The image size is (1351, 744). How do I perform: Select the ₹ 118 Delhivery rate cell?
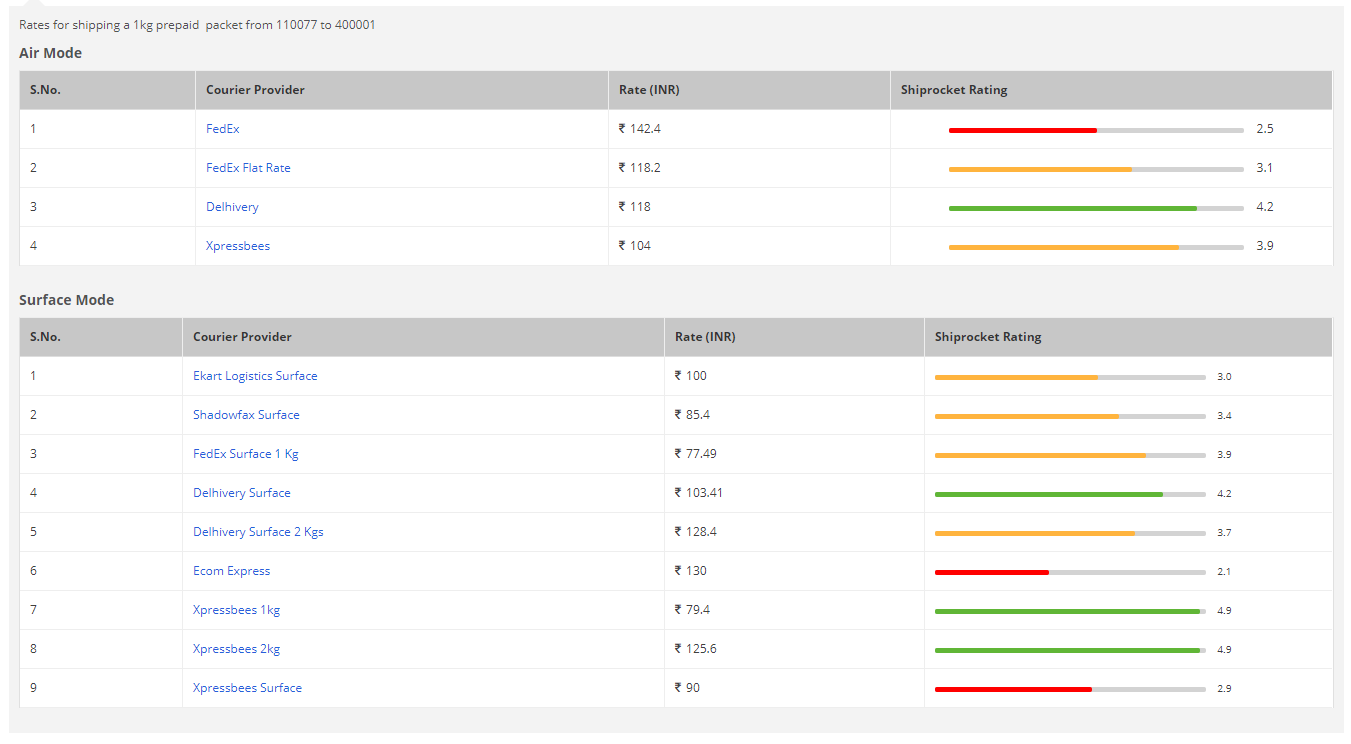[749, 207]
